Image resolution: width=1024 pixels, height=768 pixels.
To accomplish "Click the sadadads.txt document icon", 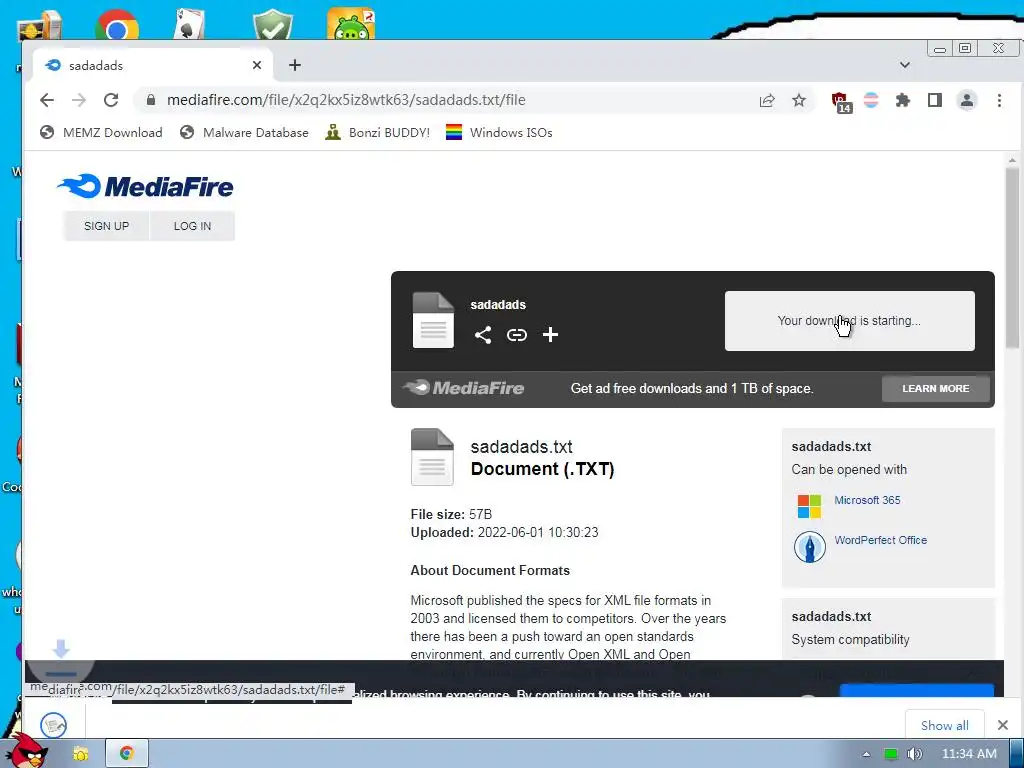I will point(432,457).
